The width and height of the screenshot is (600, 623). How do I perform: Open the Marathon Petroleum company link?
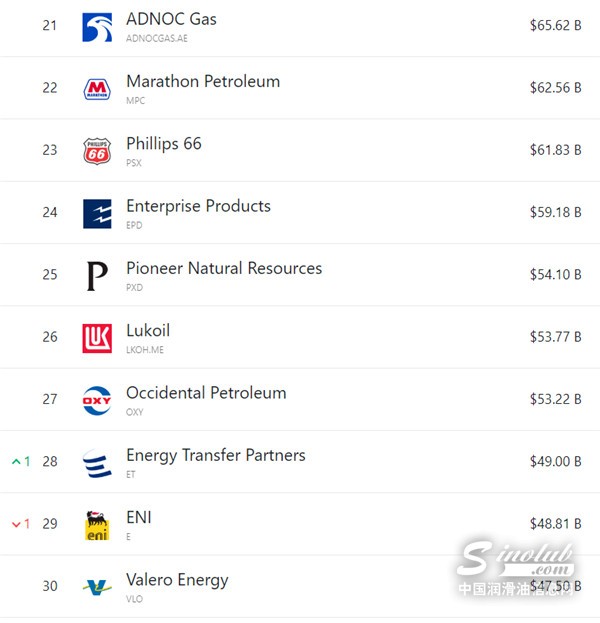click(203, 81)
